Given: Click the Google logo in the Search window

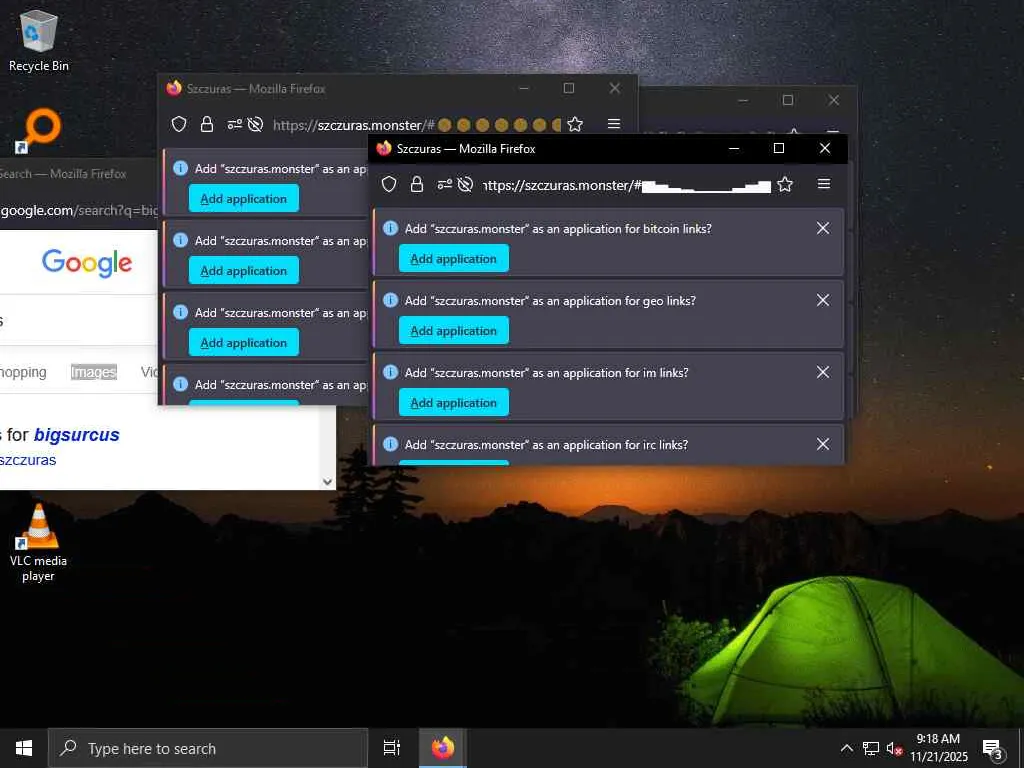Looking at the screenshot, I should pyautogui.click(x=87, y=263).
